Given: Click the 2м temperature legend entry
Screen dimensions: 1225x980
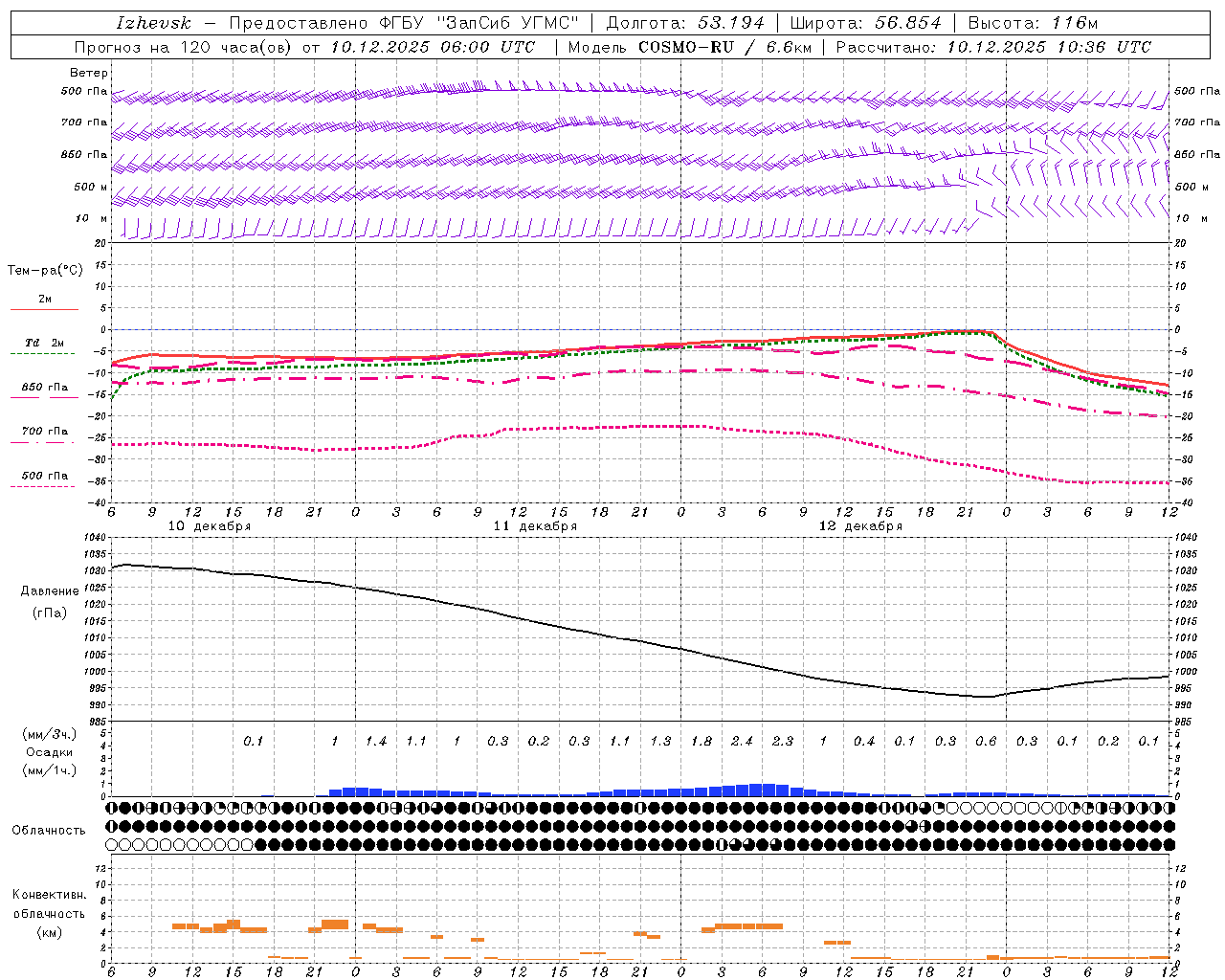Looking at the screenshot, I should (45, 299).
